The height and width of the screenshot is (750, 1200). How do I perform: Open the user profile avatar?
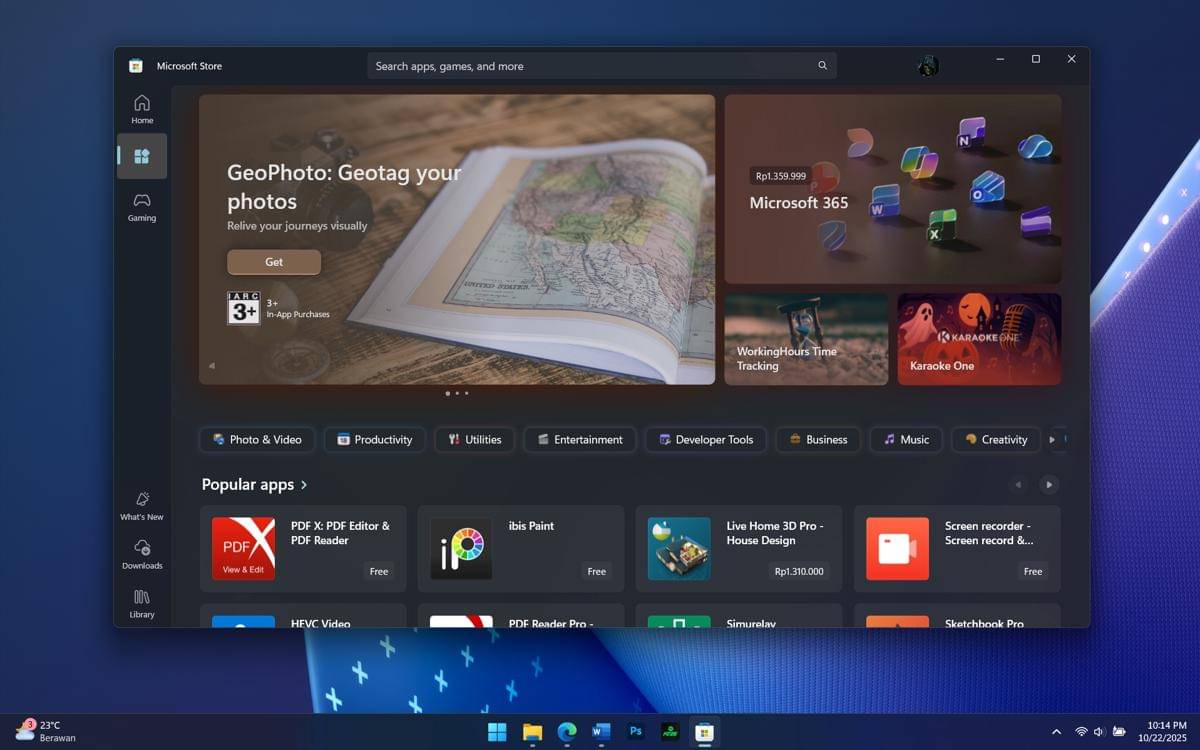pos(928,66)
